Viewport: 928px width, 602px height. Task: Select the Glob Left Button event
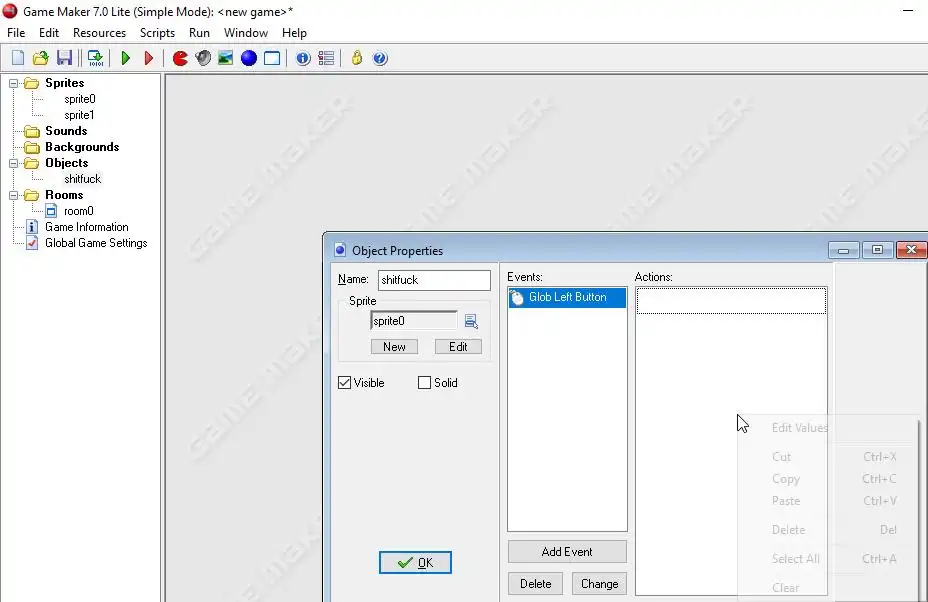[x=567, y=297]
